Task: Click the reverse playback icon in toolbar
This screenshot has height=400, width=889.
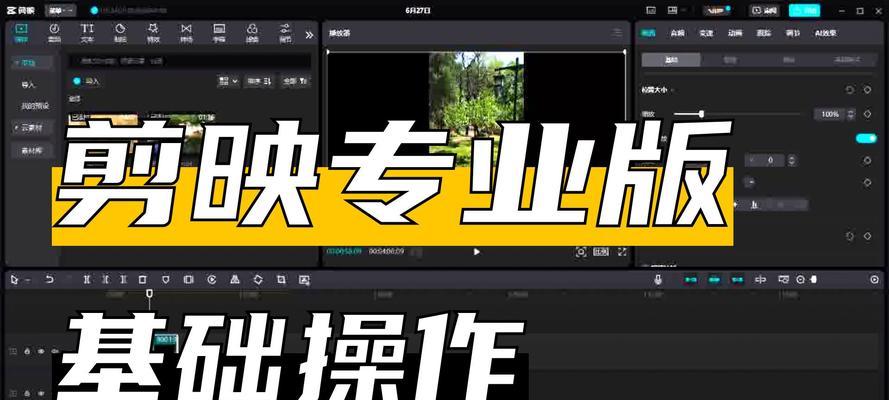Action: pos(211,279)
